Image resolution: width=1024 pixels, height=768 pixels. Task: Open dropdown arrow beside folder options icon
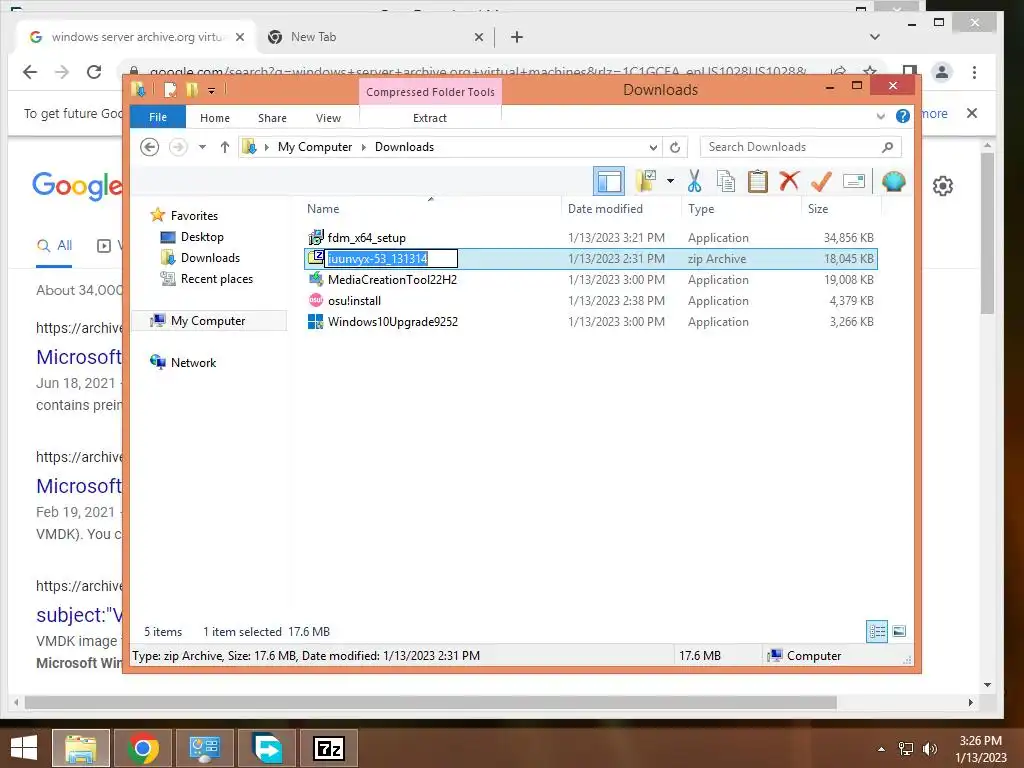point(670,181)
